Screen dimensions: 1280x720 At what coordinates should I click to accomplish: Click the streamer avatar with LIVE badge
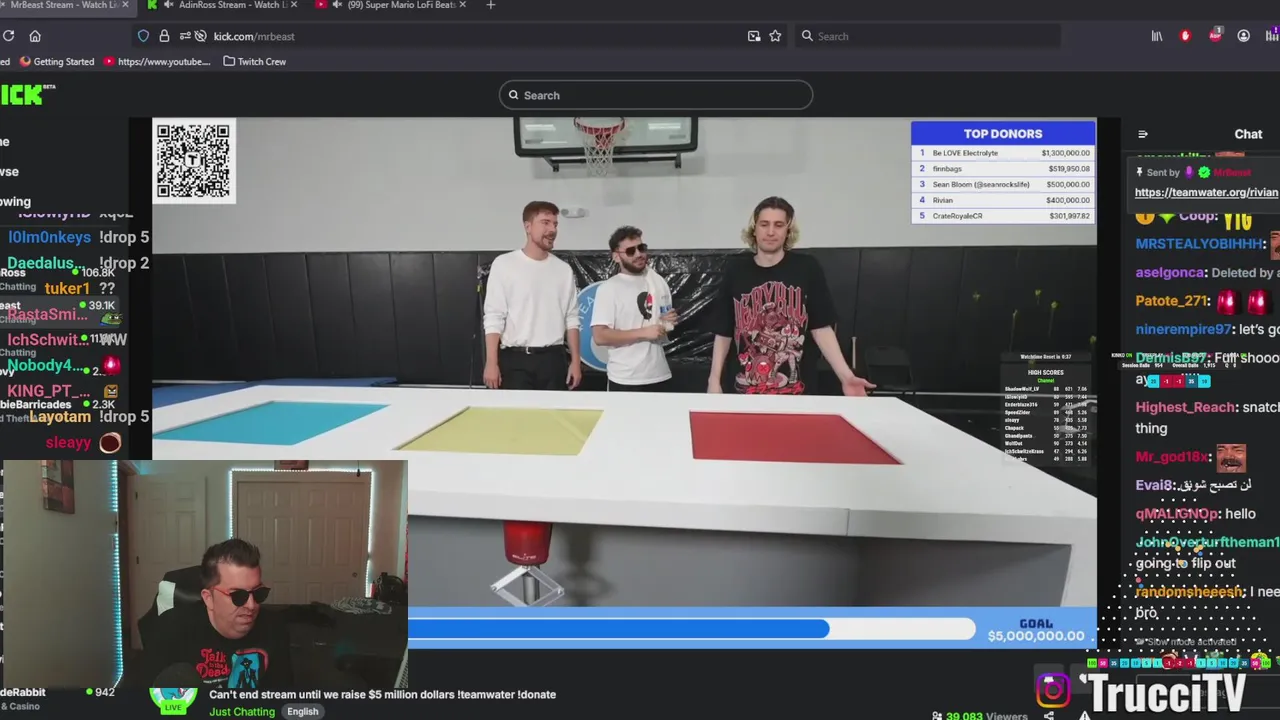click(x=174, y=699)
